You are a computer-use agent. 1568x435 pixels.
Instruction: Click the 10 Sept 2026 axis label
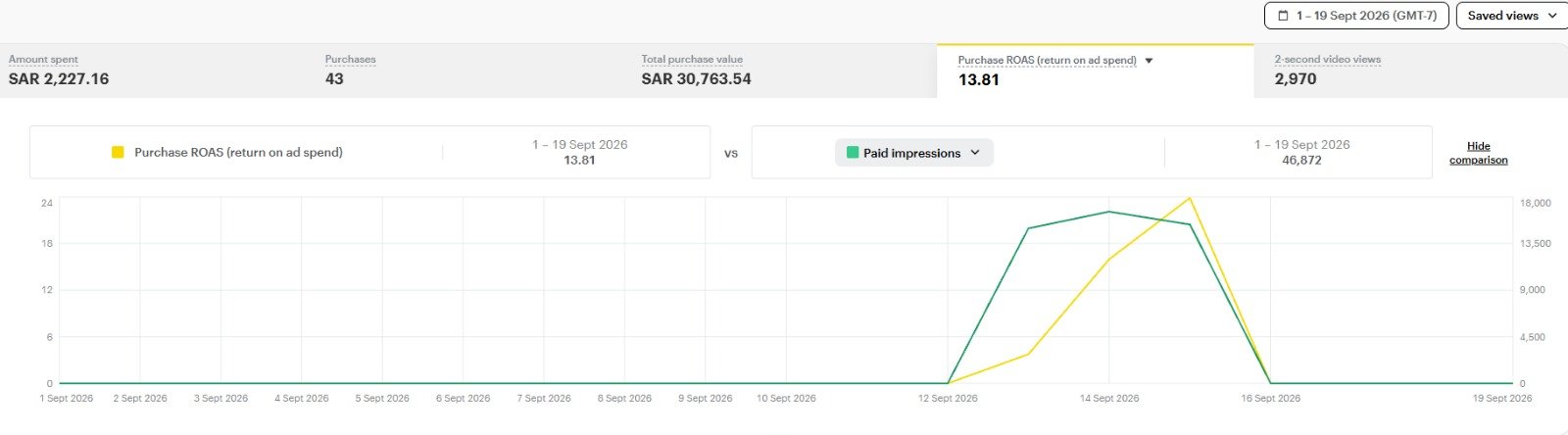(x=786, y=399)
